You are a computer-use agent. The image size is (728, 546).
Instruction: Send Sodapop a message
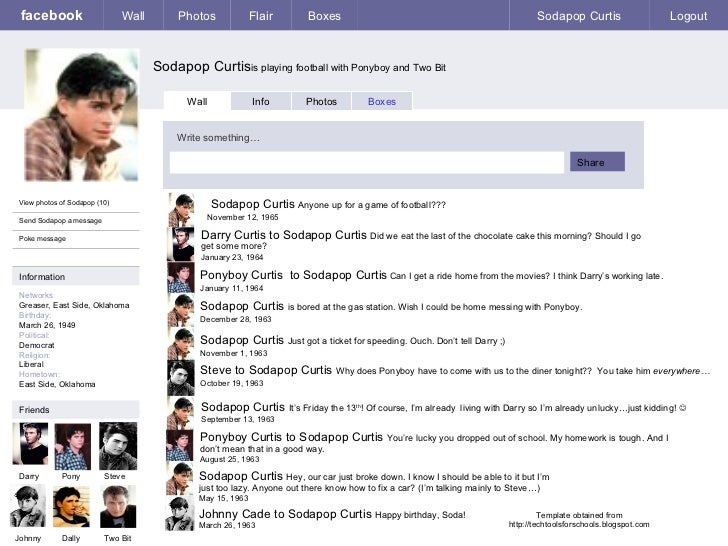point(60,221)
